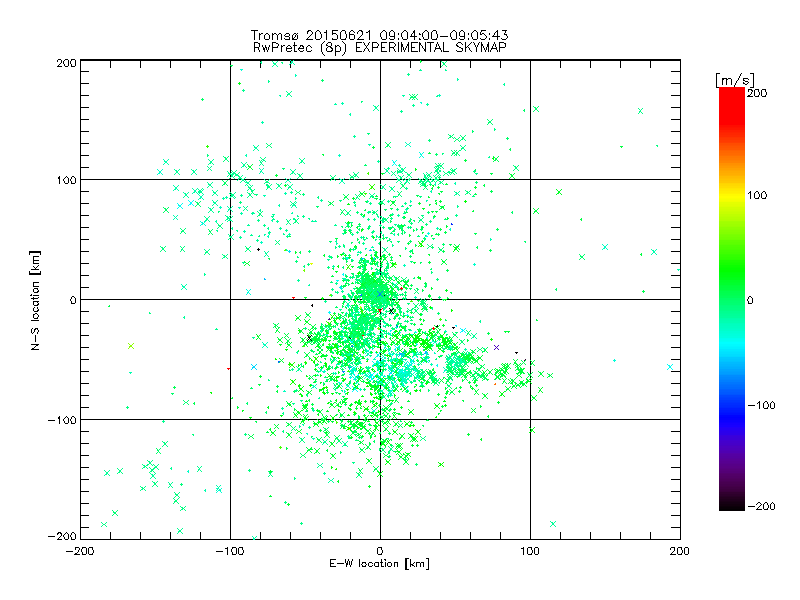
Task: Click the 'E-W location [km]' axis label
Action: tap(379, 563)
